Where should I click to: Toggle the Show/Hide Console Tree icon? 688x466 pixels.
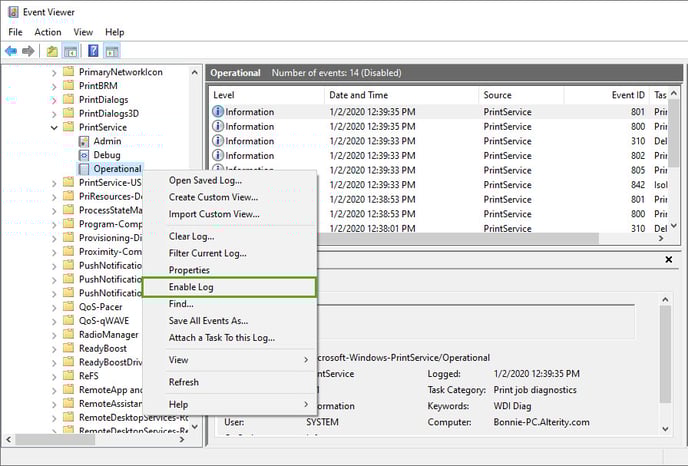[x=70, y=51]
